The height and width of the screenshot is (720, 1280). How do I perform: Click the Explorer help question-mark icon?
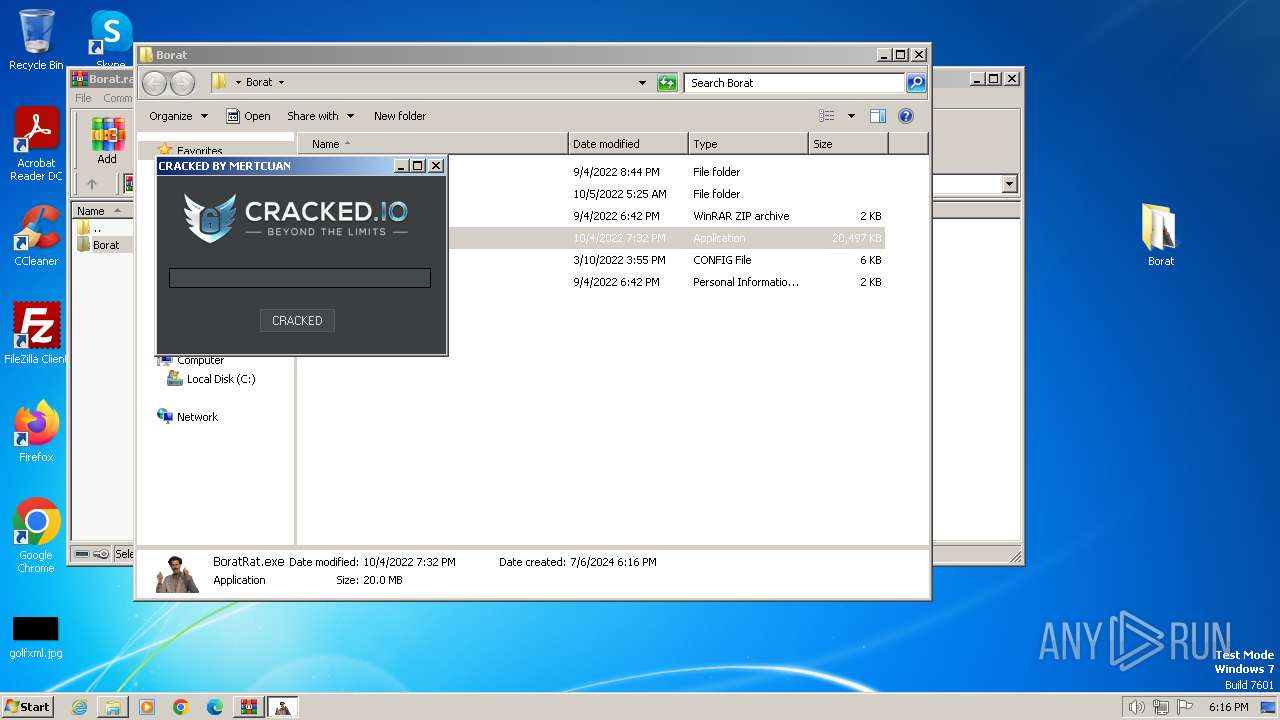906,116
